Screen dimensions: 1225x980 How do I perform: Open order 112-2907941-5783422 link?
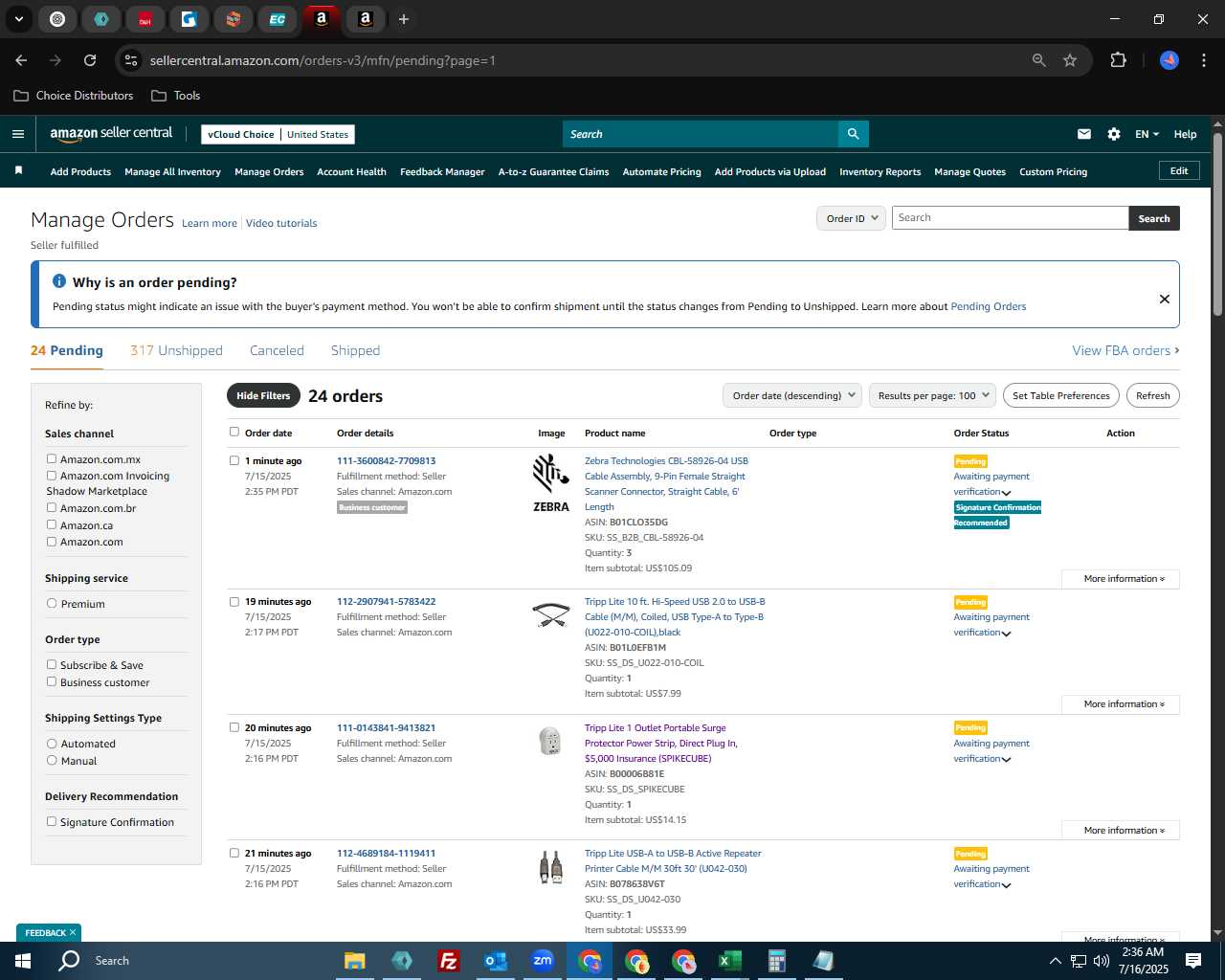386,602
